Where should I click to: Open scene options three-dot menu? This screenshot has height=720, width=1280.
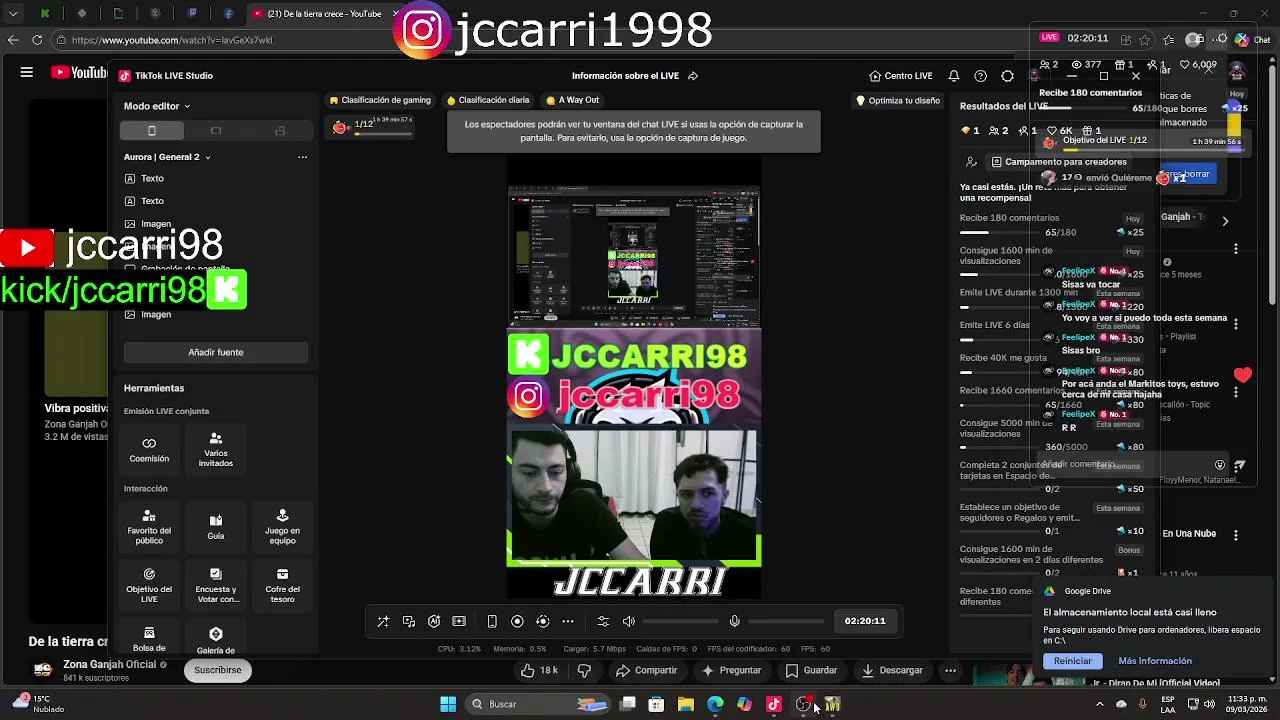[302, 157]
